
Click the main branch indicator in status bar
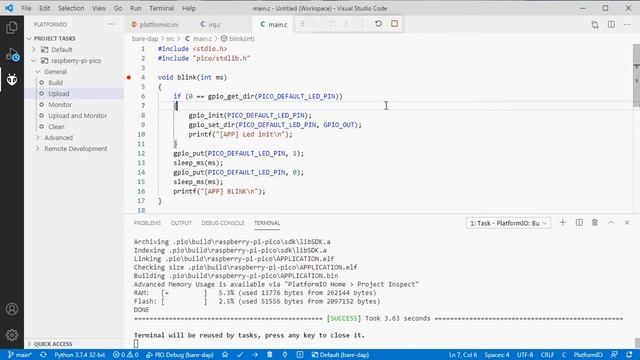click(19, 355)
